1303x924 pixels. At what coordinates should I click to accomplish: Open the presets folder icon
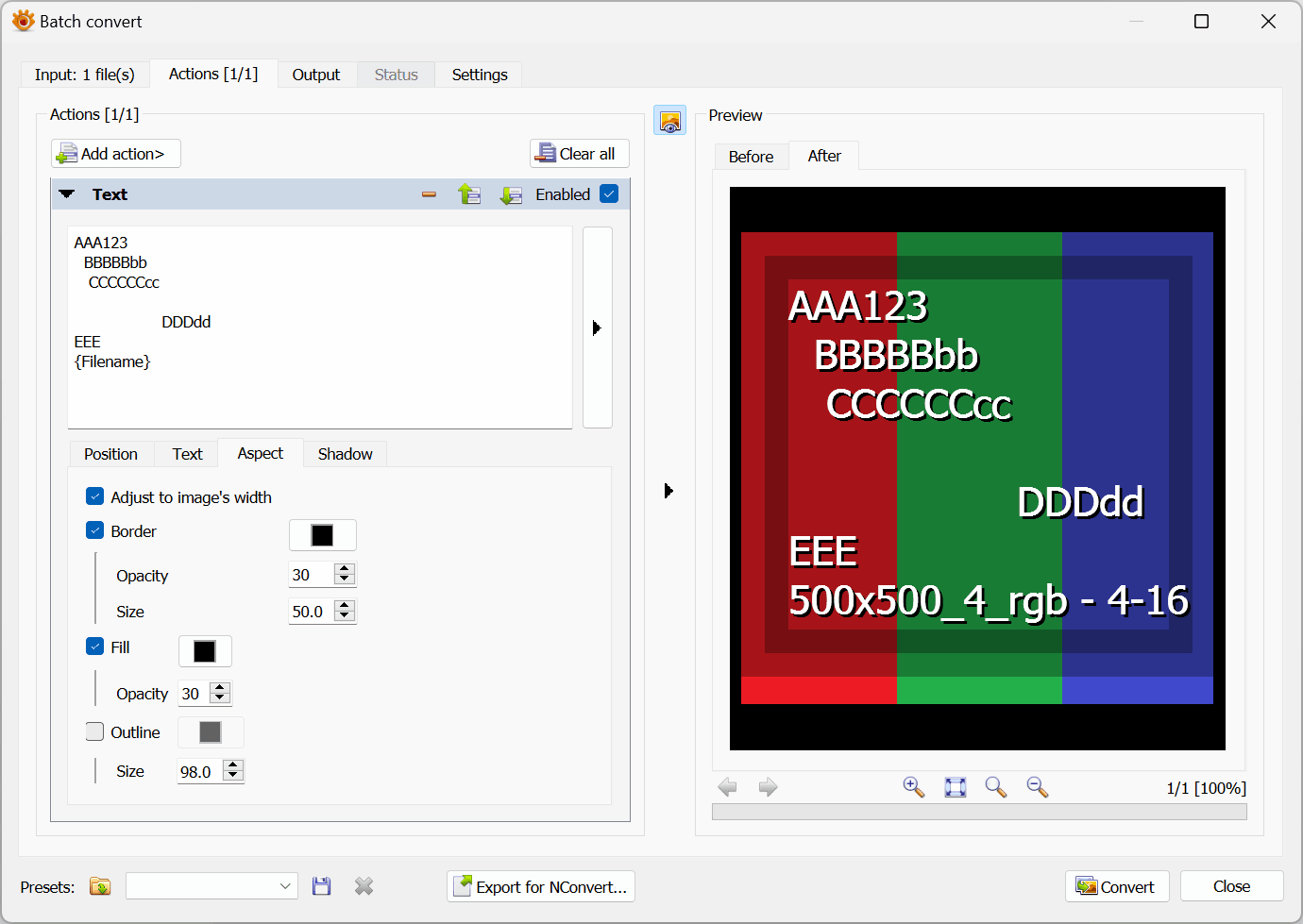pos(100,886)
